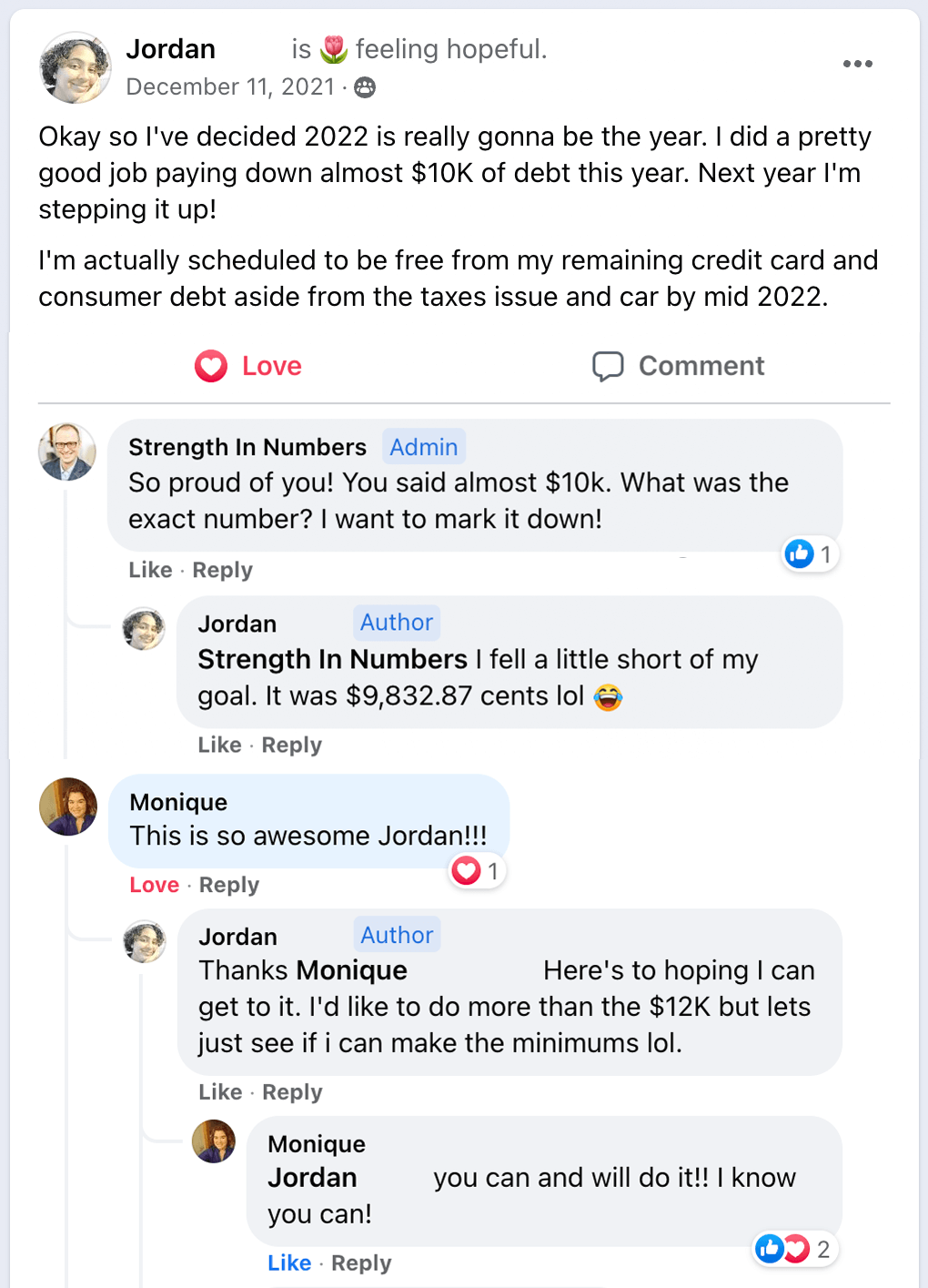Open the three-dot post options menu
This screenshot has height=1288, width=928.
tap(857, 64)
